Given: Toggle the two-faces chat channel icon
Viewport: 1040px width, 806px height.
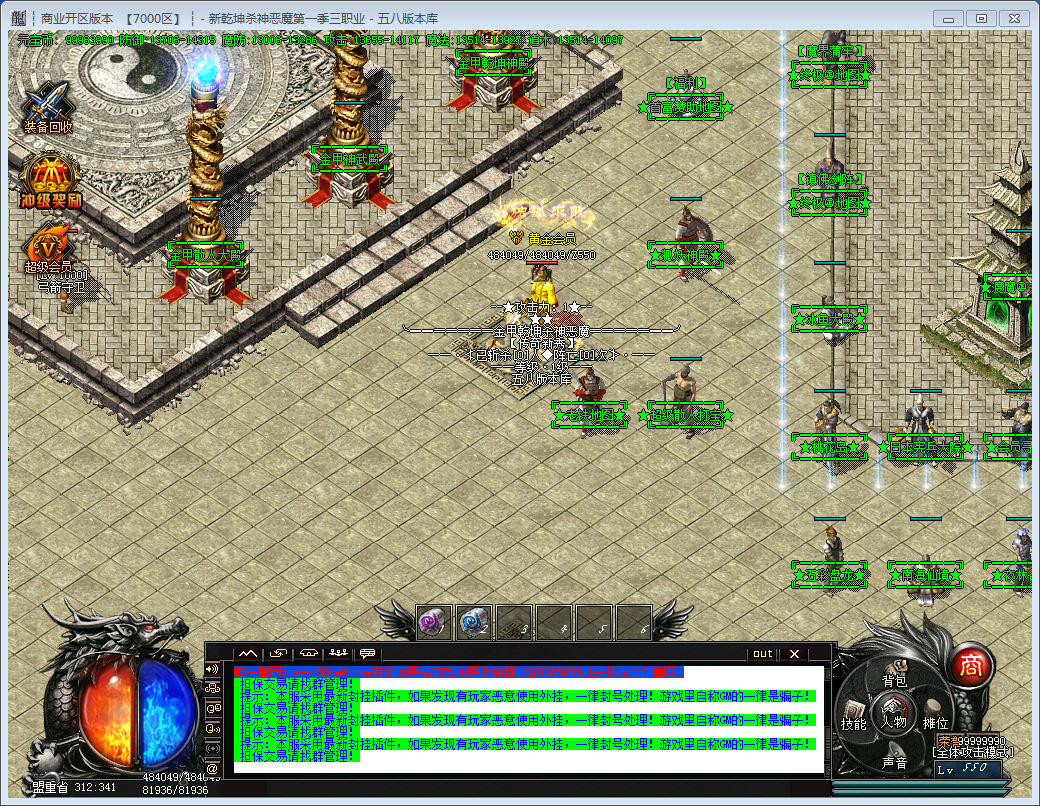Looking at the screenshot, I should [x=212, y=708].
